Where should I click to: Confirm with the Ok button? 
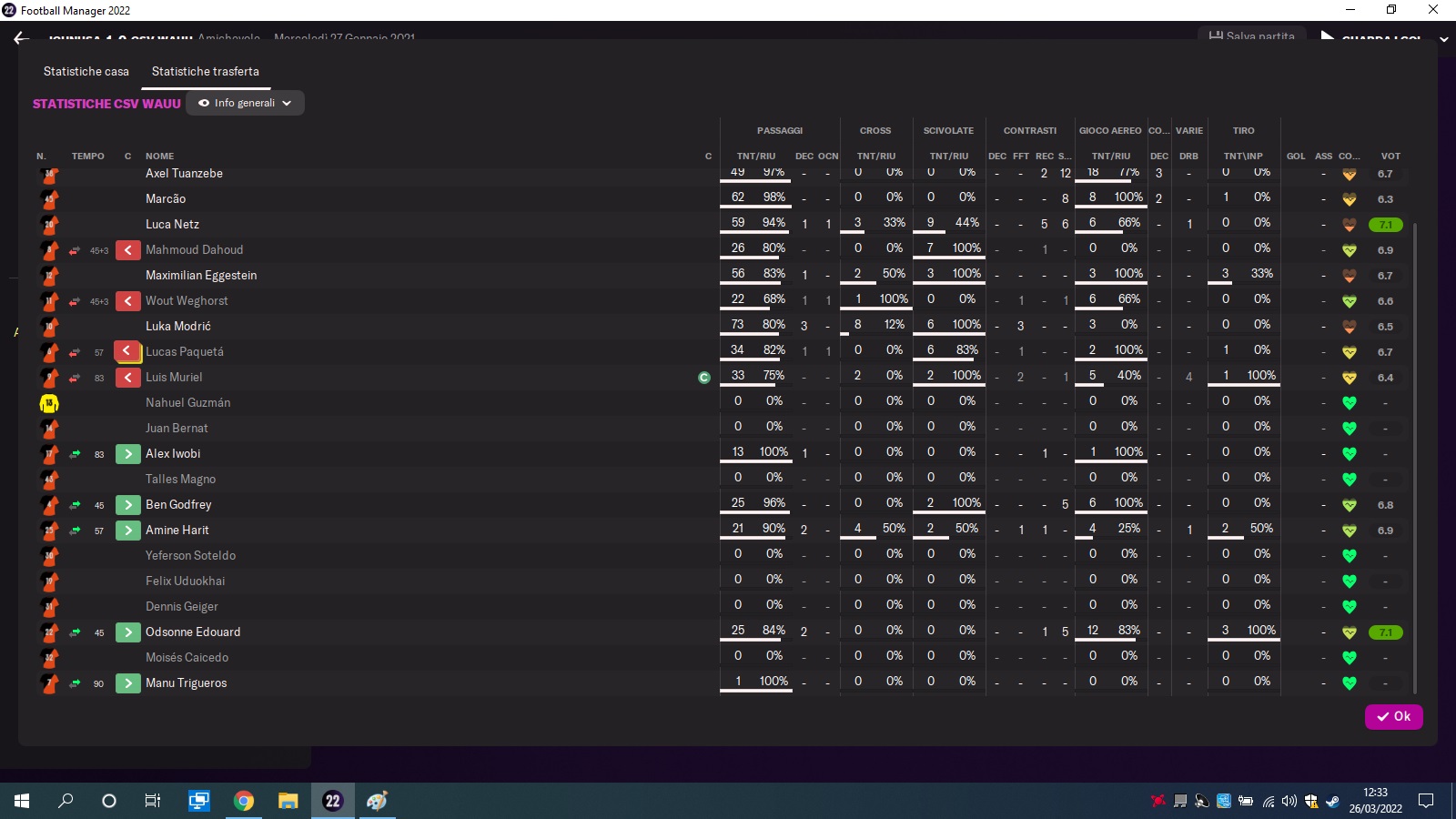coord(1393,716)
